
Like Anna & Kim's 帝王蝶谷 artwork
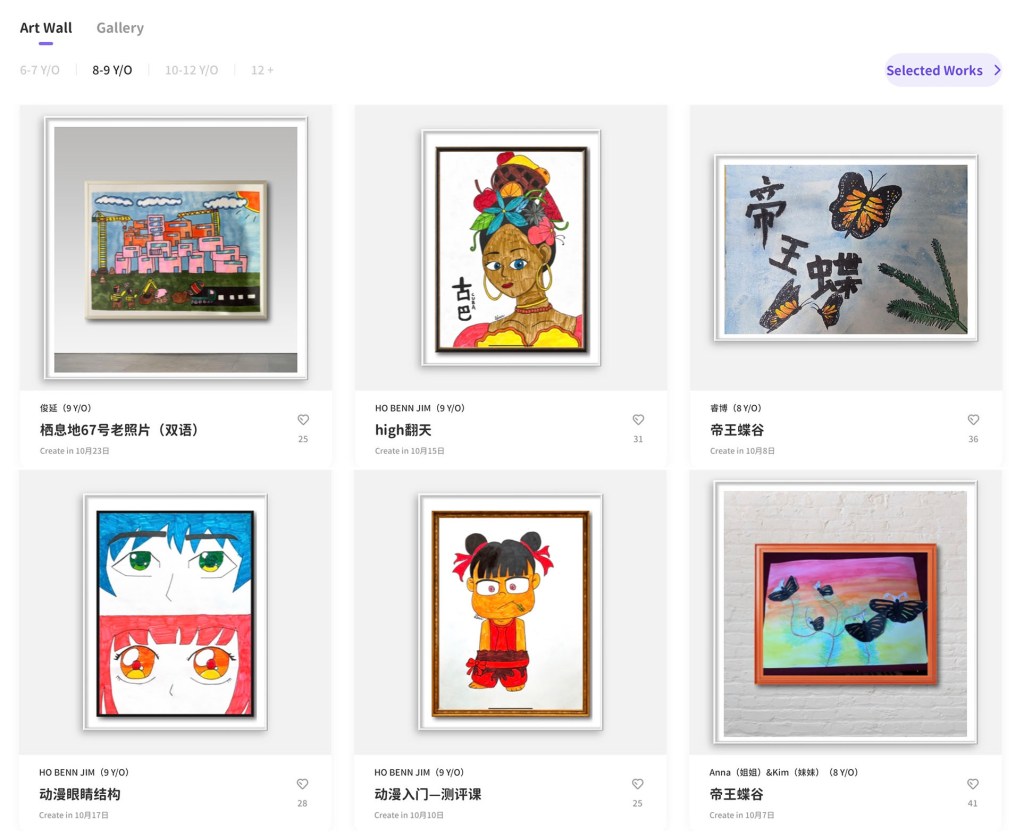(972, 784)
